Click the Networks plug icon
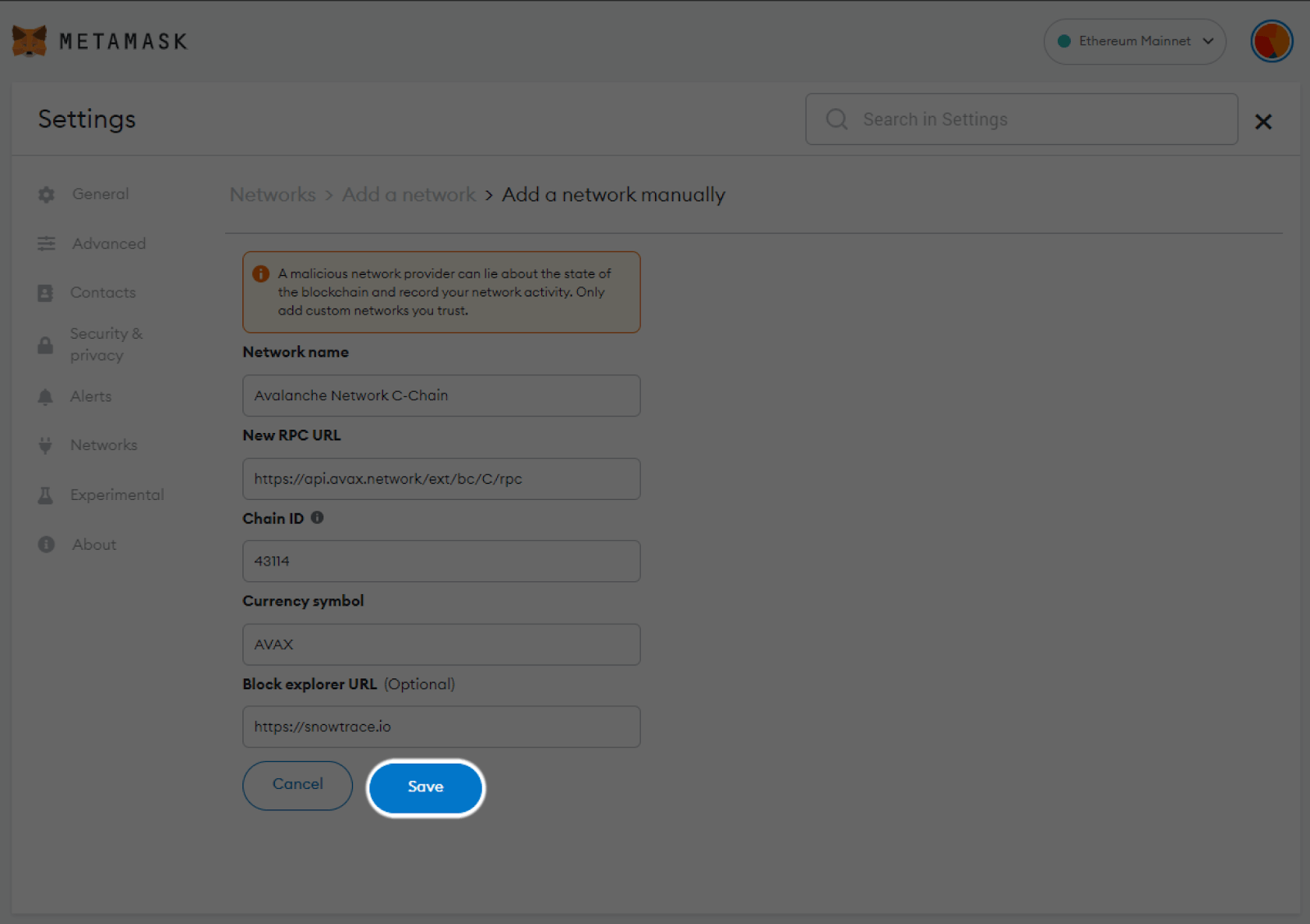 tap(45, 445)
